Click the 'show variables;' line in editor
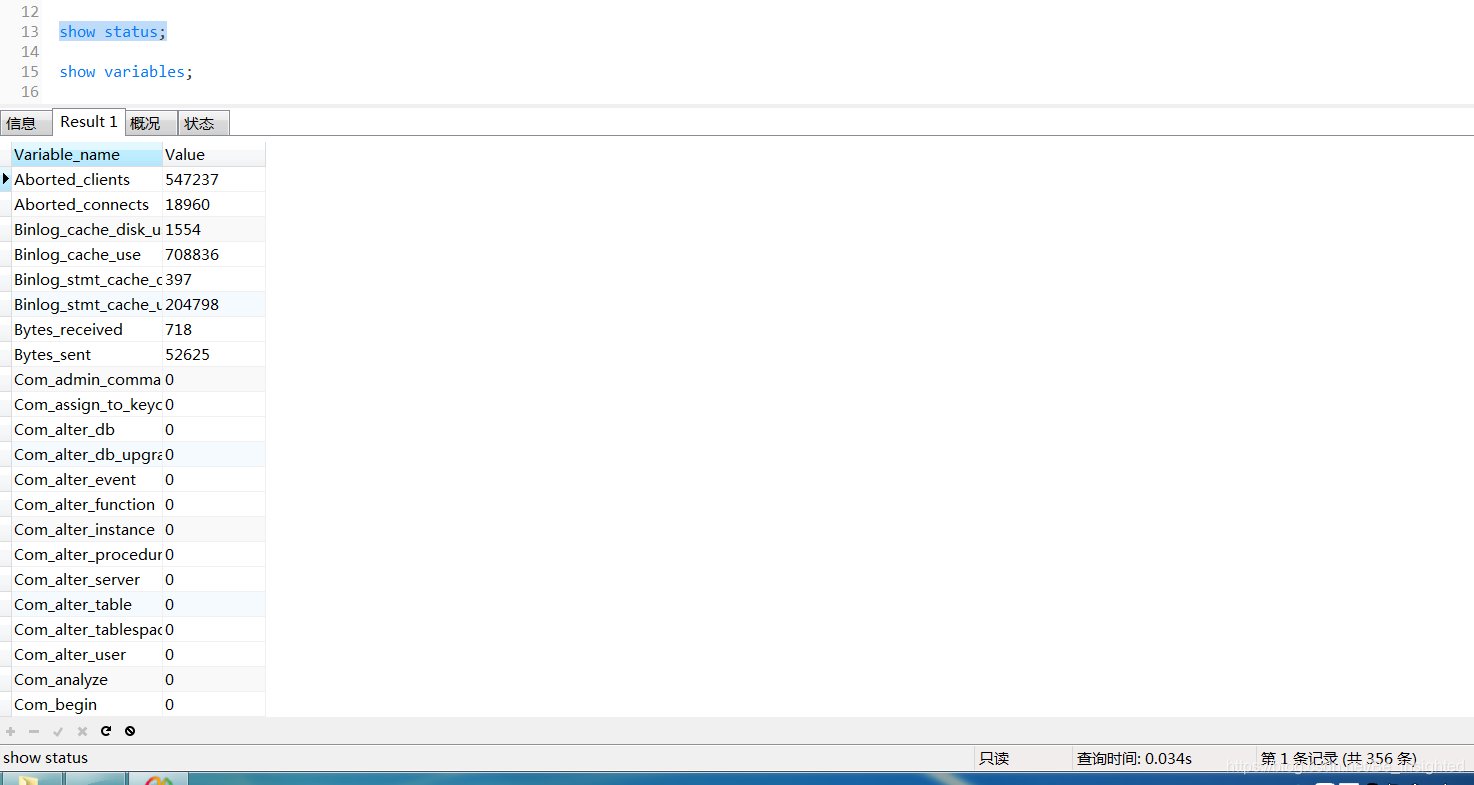Viewport: 1474px width, 785px height. pos(126,72)
